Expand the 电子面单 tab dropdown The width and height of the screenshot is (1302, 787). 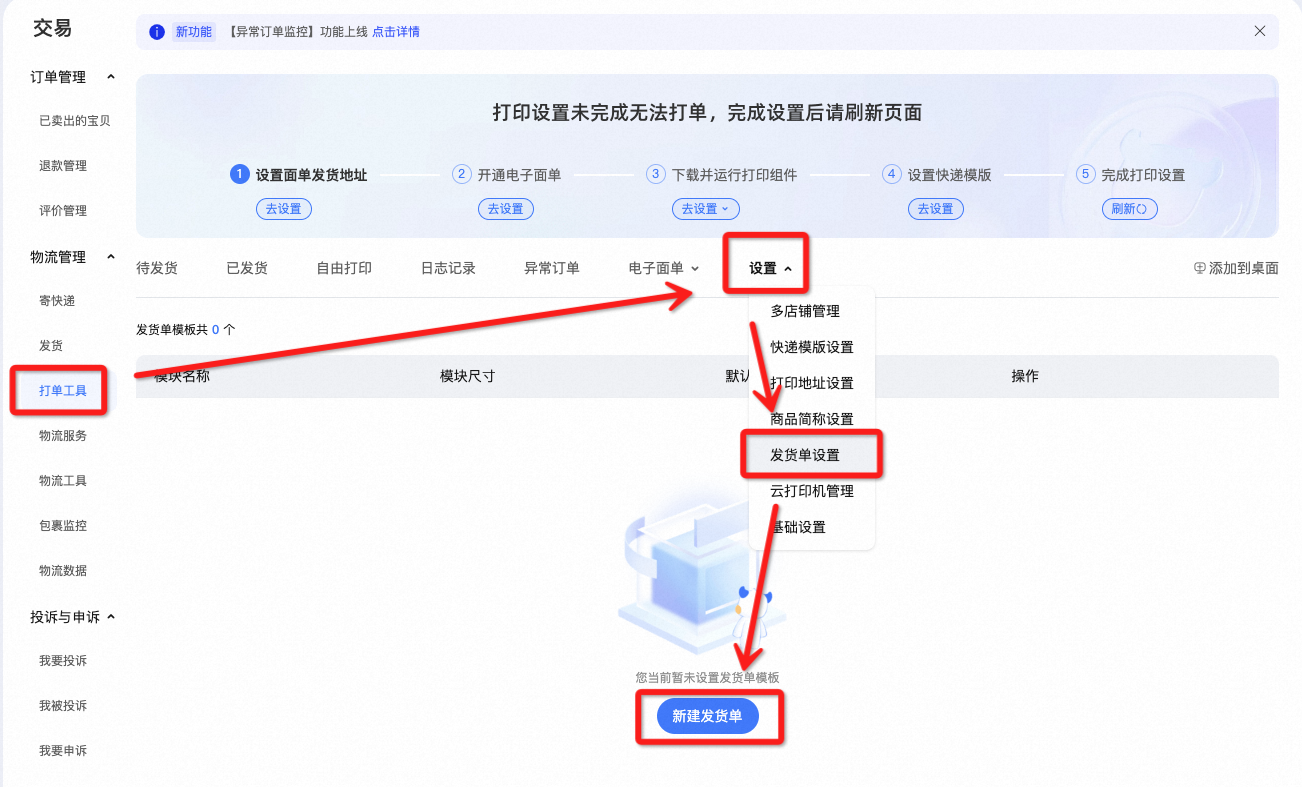pos(664,268)
